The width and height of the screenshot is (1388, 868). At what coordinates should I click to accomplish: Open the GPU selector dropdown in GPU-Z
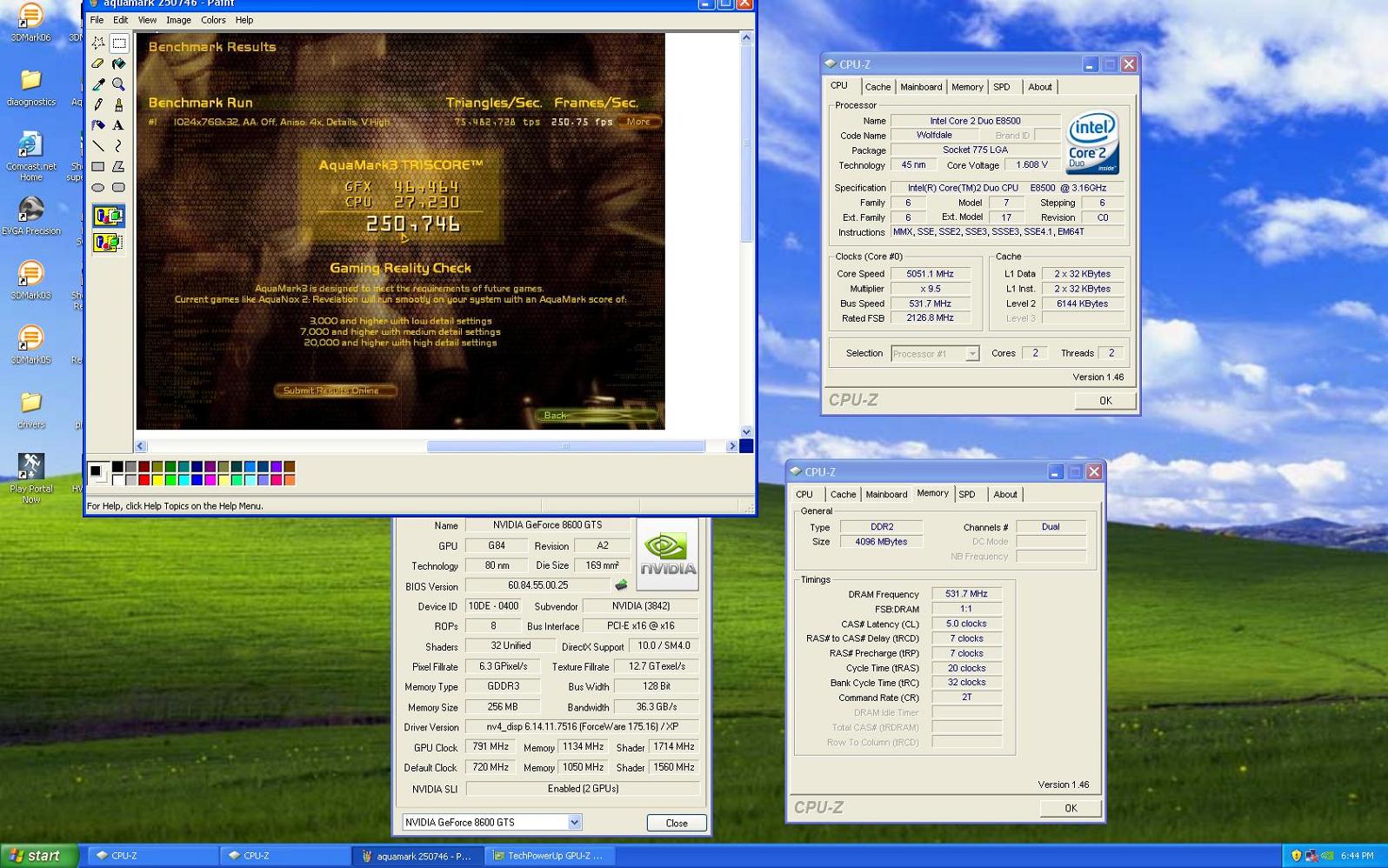tap(574, 822)
